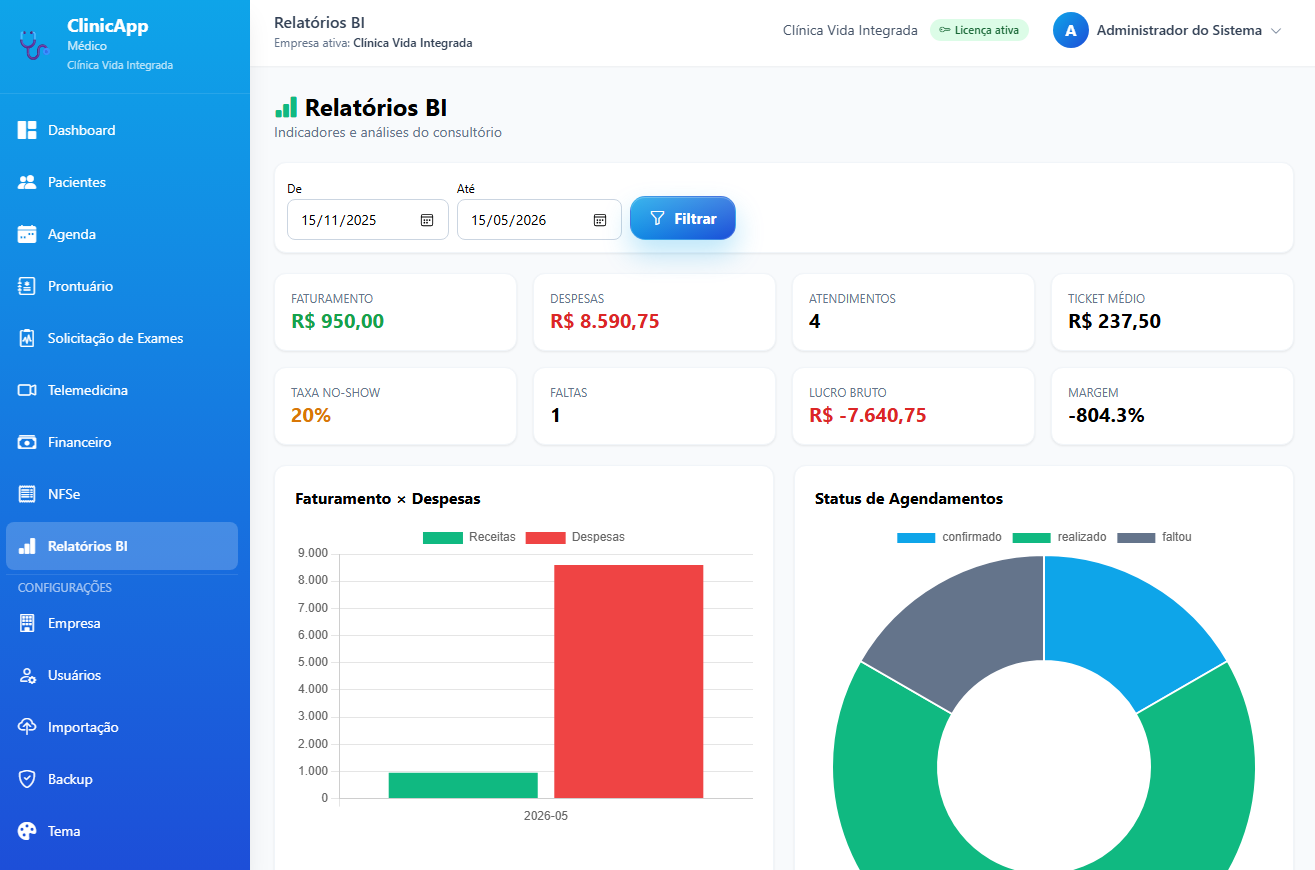Image resolution: width=1315 pixels, height=870 pixels.
Task: Open the Importação cloud upload icon
Action: 27,727
